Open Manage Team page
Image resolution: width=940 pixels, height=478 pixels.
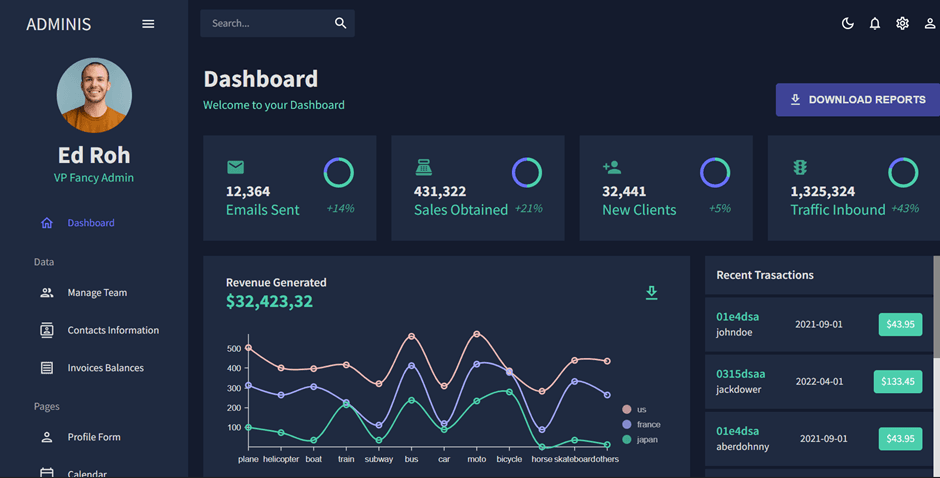click(x=97, y=293)
